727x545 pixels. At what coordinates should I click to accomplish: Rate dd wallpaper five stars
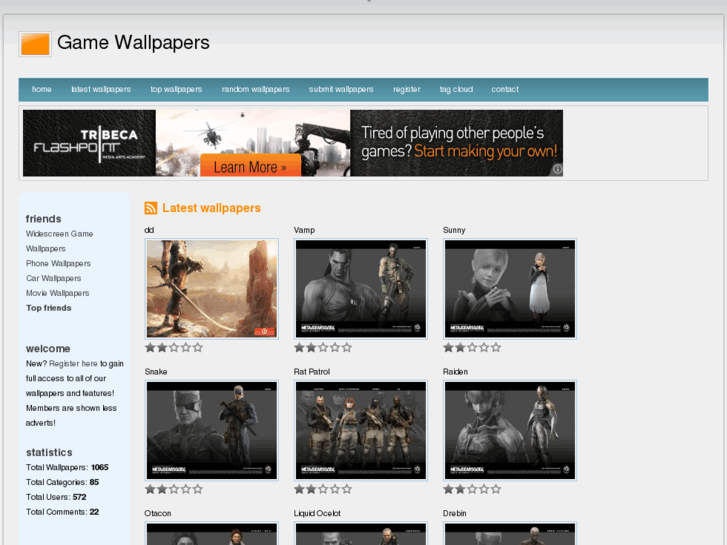[x=198, y=347]
